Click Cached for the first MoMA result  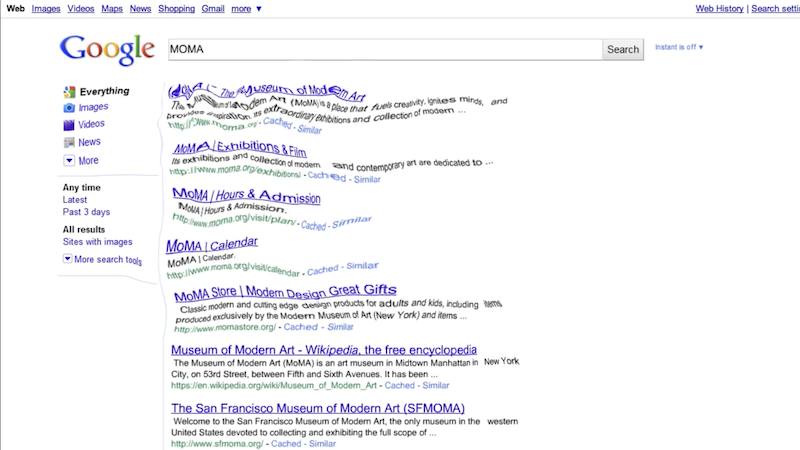point(278,122)
